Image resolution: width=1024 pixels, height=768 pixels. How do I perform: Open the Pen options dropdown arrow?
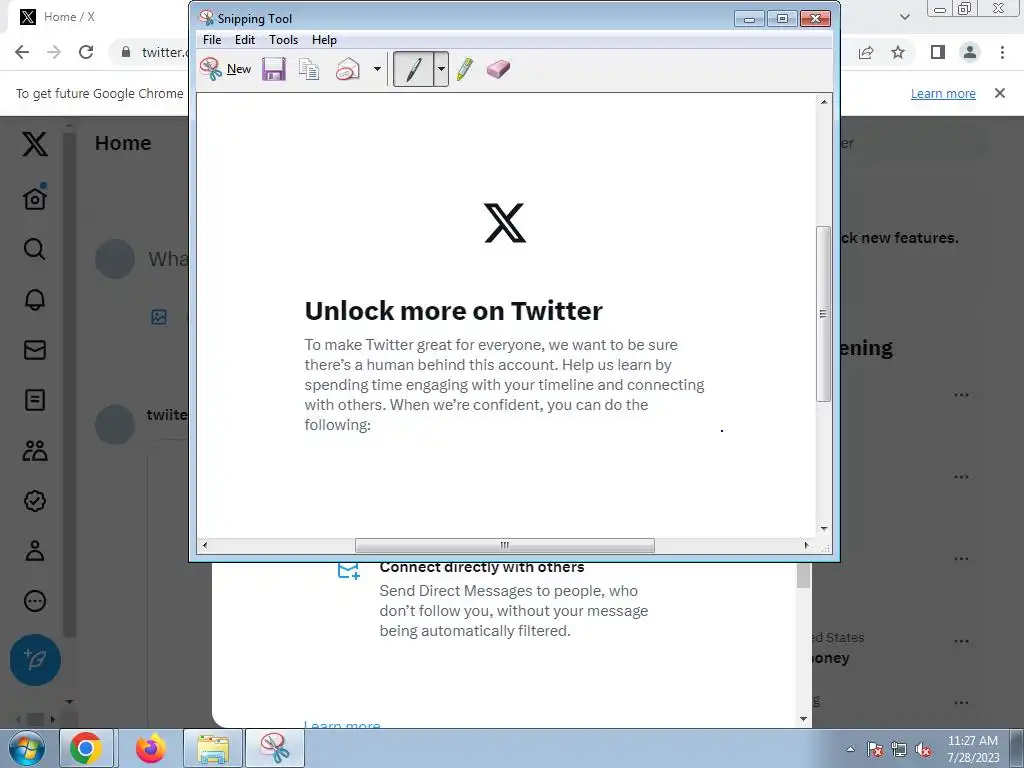point(441,69)
